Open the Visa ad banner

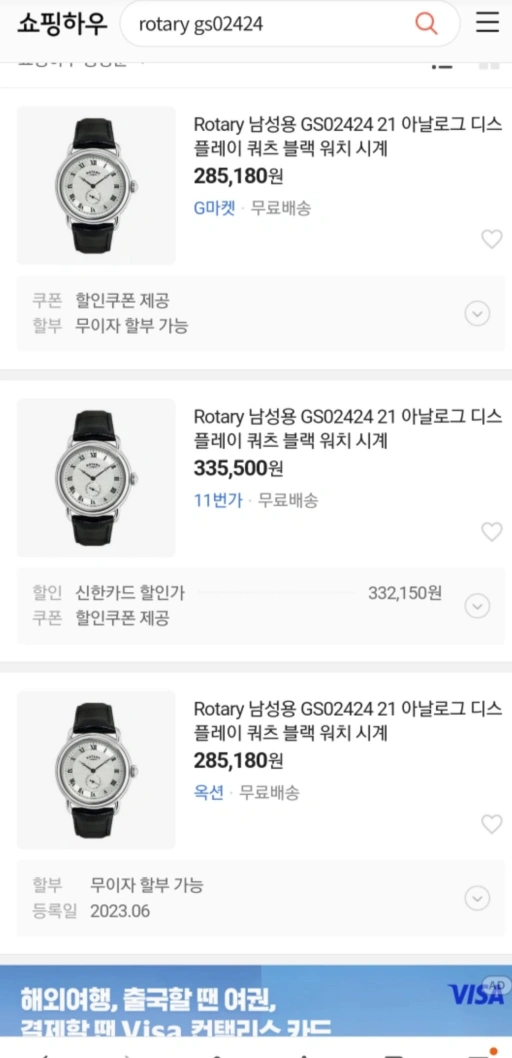[x=256, y=1001]
